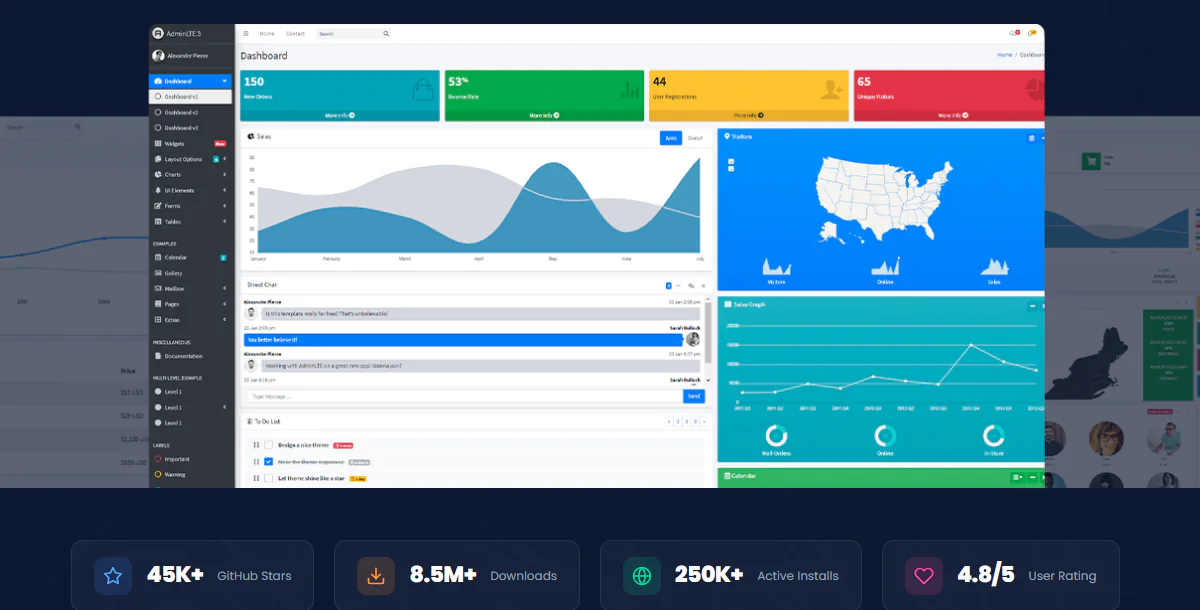Open the Calendar card dropdown button

pos(1018,477)
